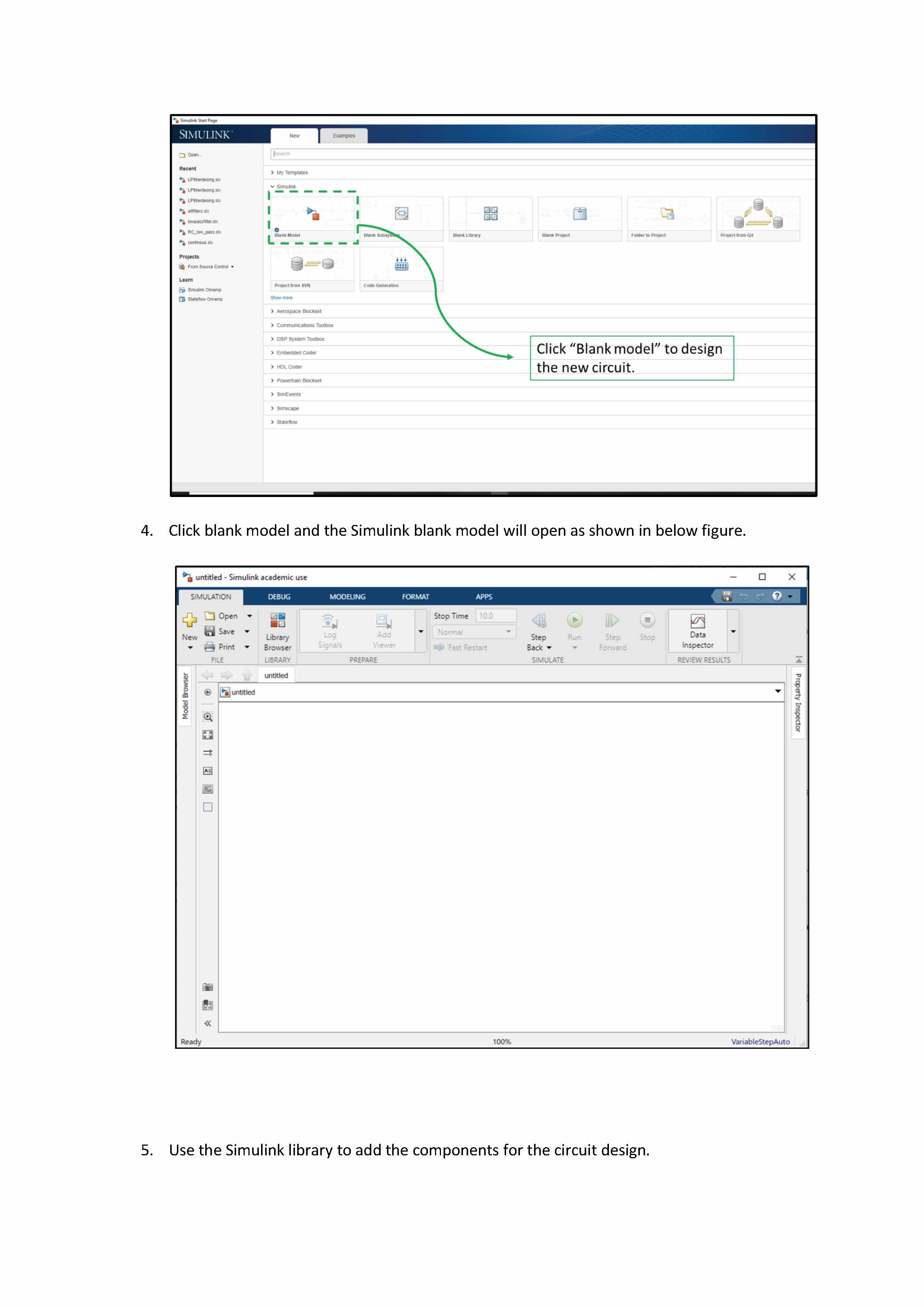This screenshot has width=924, height=1307.
Task: Click the Zoom In palette icon
Action: (208, 717)
